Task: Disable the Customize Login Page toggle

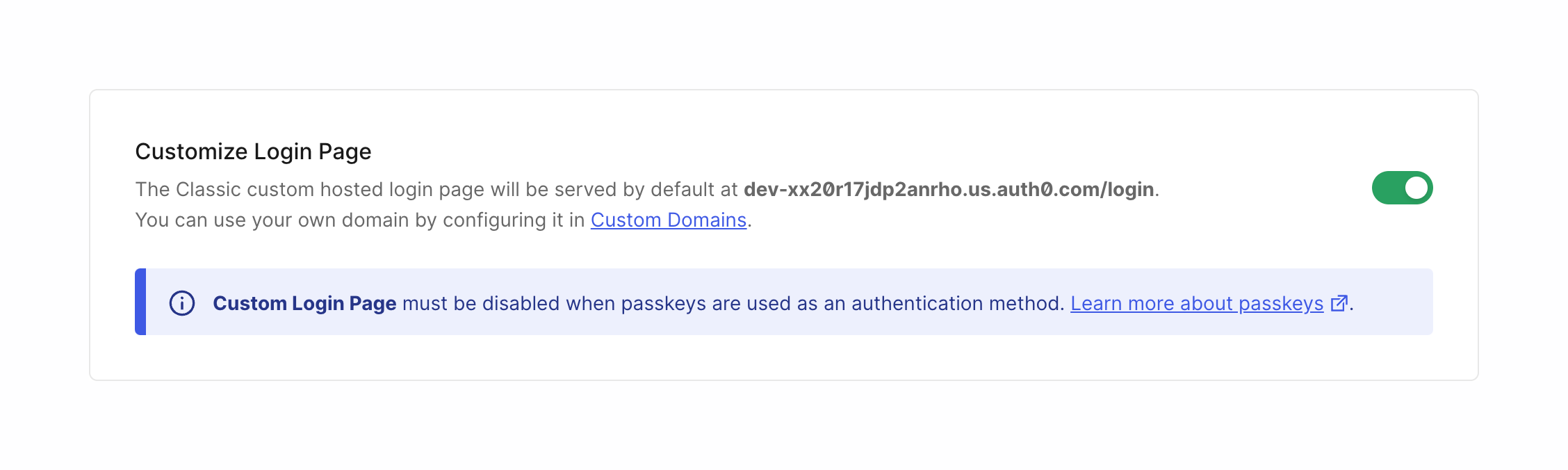Action: click(1402, 188)
